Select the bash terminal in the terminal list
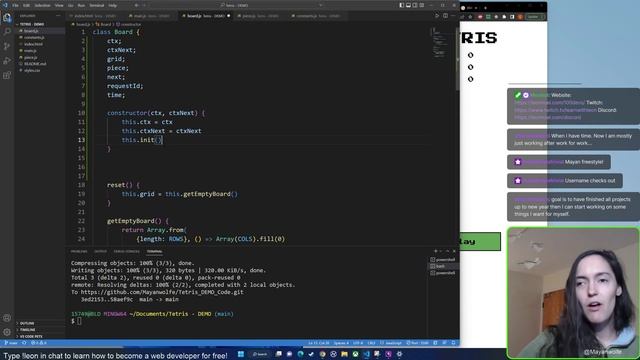 click(x=442, y=266)
